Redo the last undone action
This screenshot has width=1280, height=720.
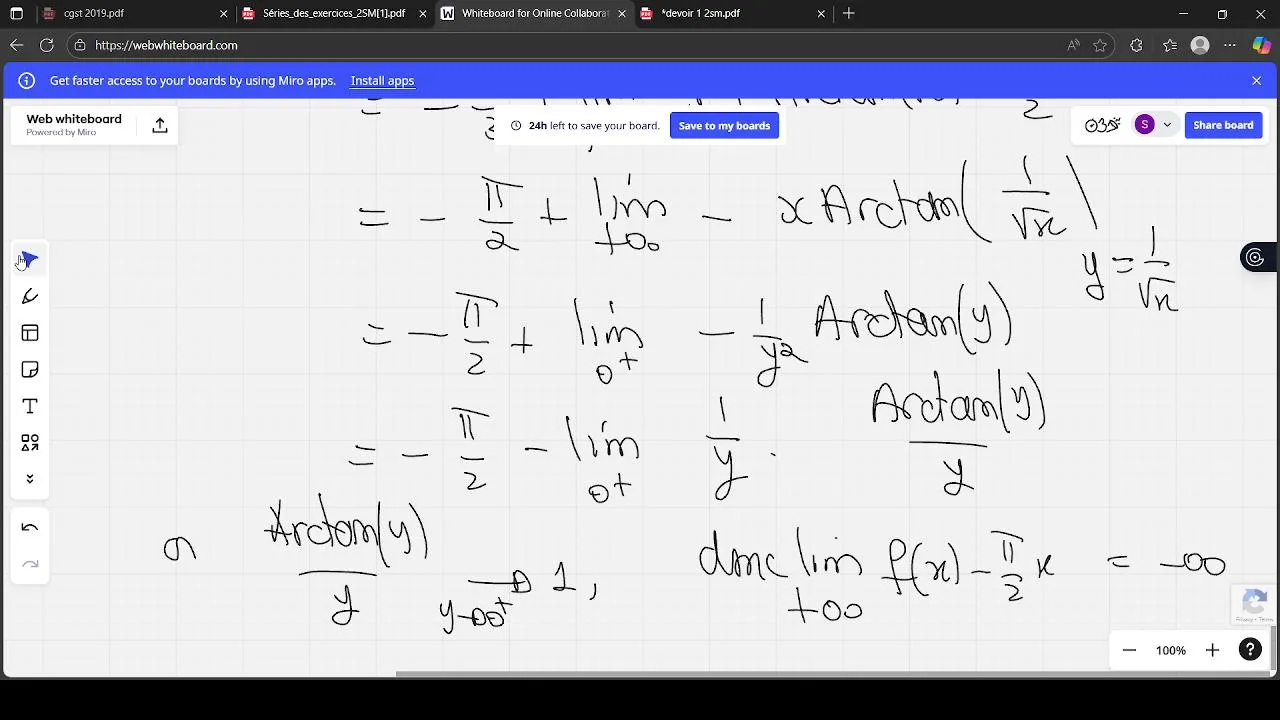click(x=30, y=564)
